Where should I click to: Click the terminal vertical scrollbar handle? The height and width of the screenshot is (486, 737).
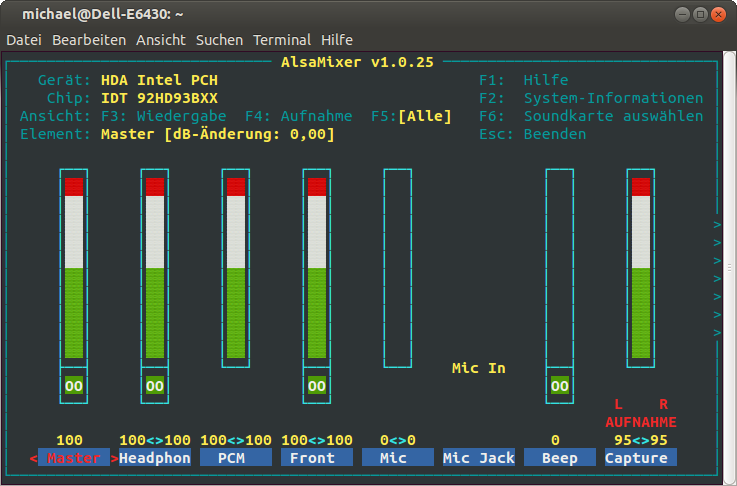(x=729, y=268)
